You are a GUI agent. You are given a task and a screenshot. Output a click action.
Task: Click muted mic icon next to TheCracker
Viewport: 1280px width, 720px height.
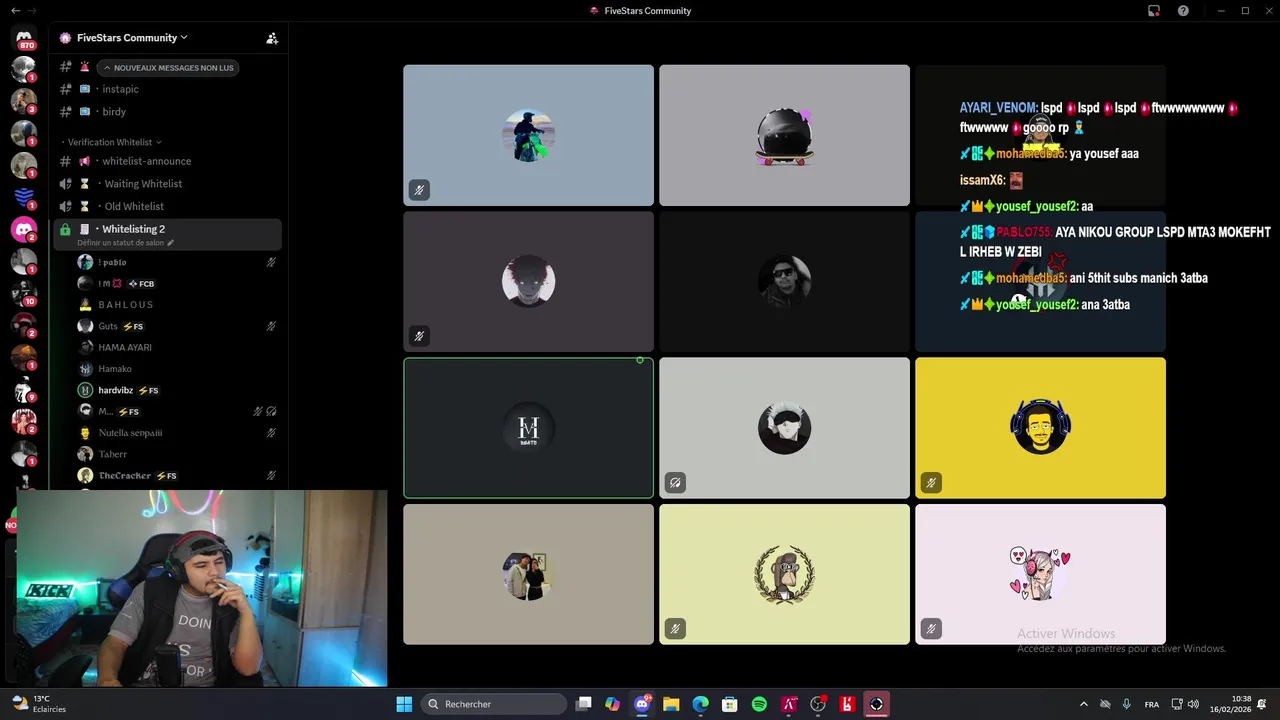271,476
